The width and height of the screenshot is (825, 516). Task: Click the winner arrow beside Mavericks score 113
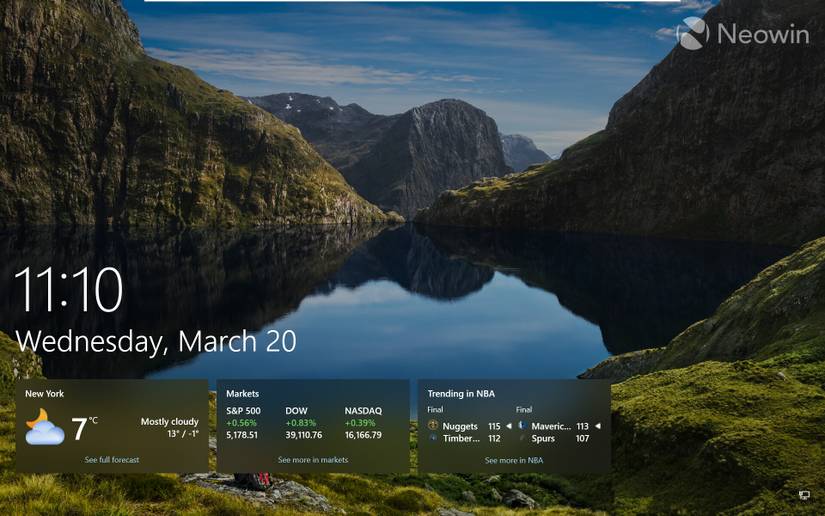[597, 426]
